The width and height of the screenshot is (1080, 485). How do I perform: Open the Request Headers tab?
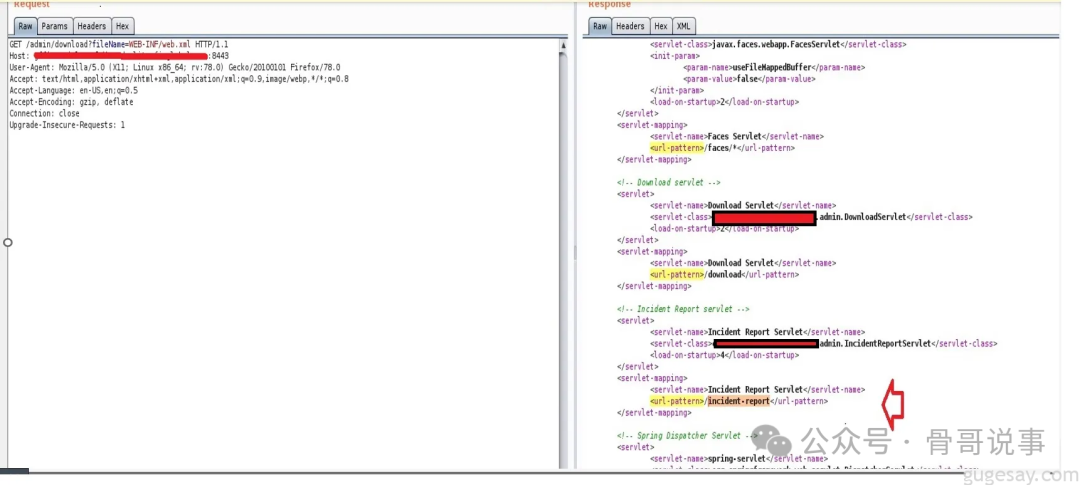(x=92, y=26)
